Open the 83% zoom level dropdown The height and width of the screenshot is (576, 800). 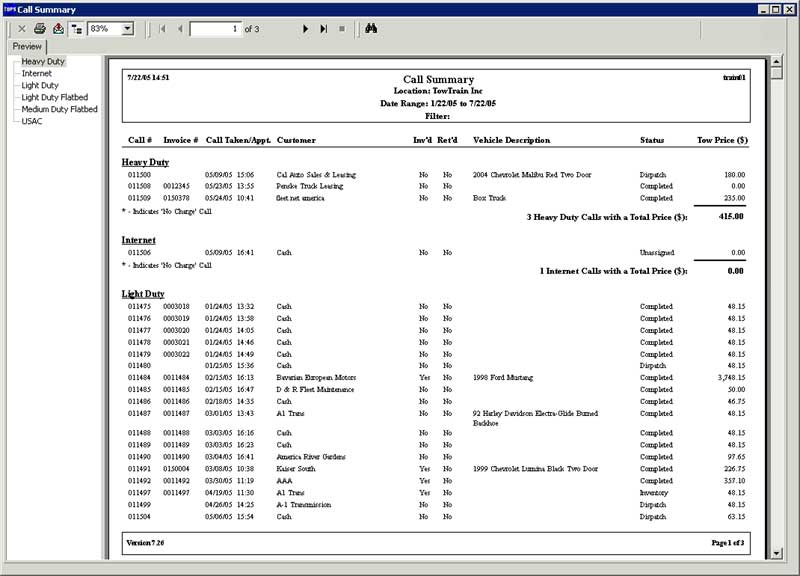[x=128, y=29]
